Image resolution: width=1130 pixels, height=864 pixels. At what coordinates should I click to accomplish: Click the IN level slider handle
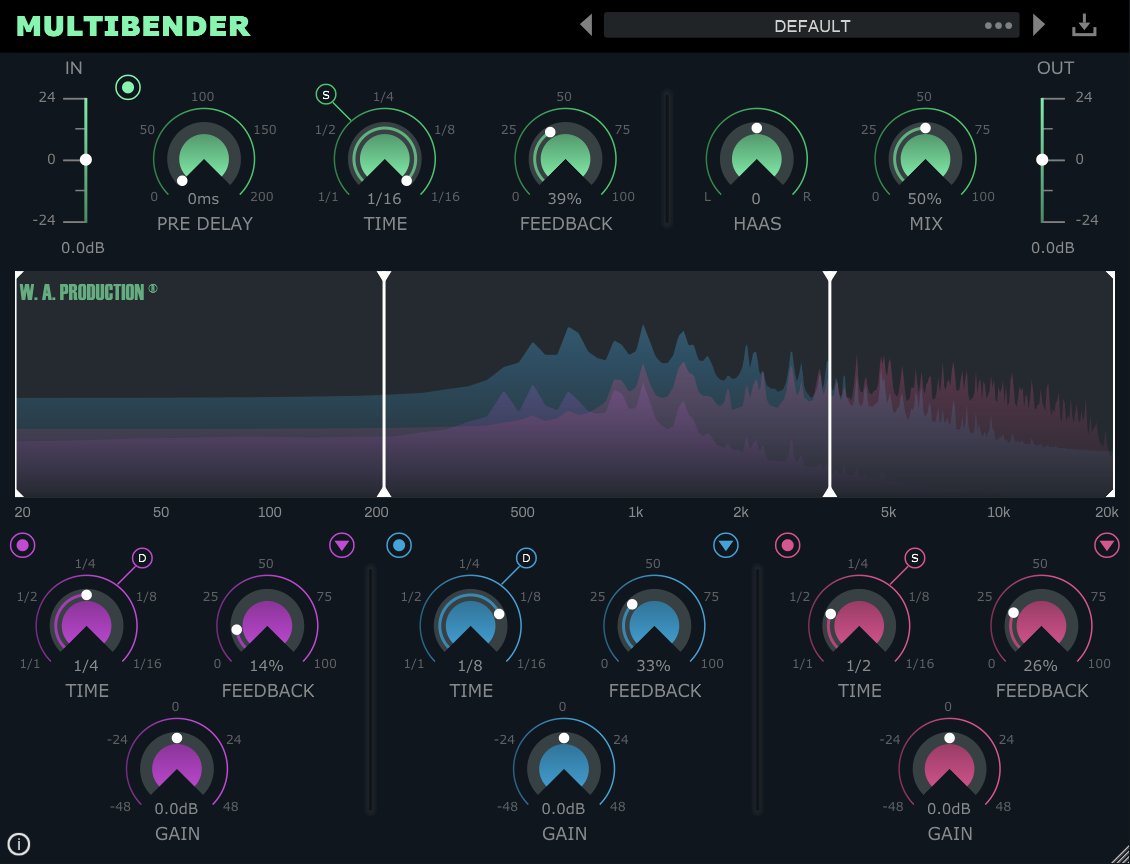click(86, 159)
